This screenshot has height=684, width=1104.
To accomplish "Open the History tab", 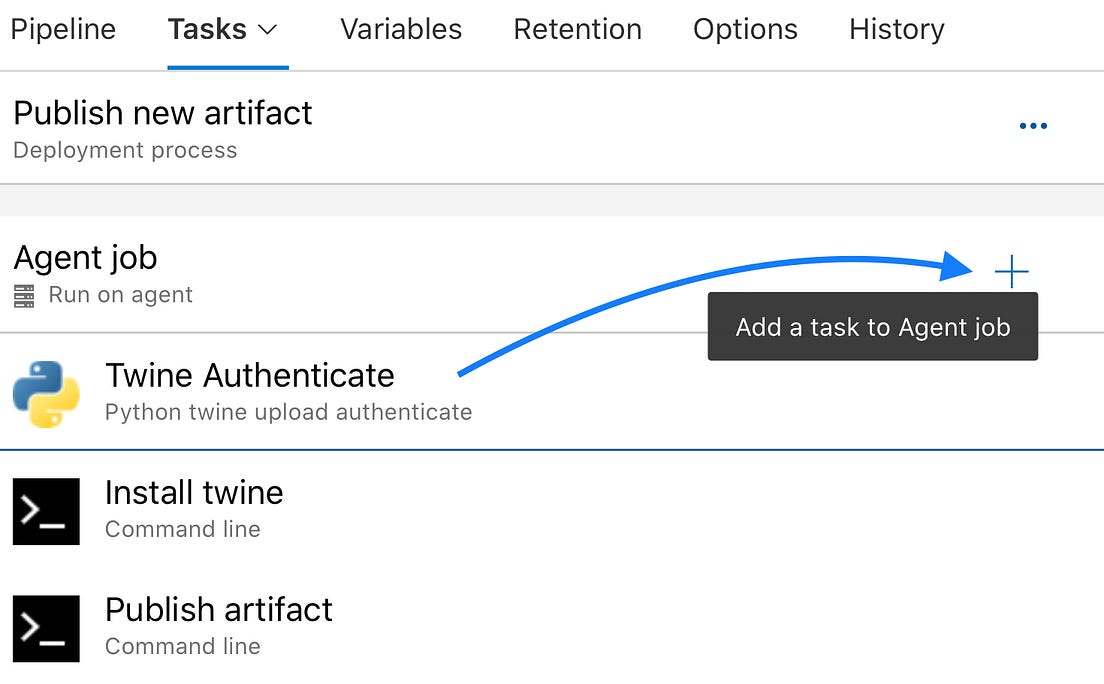I will coord(896,30).
